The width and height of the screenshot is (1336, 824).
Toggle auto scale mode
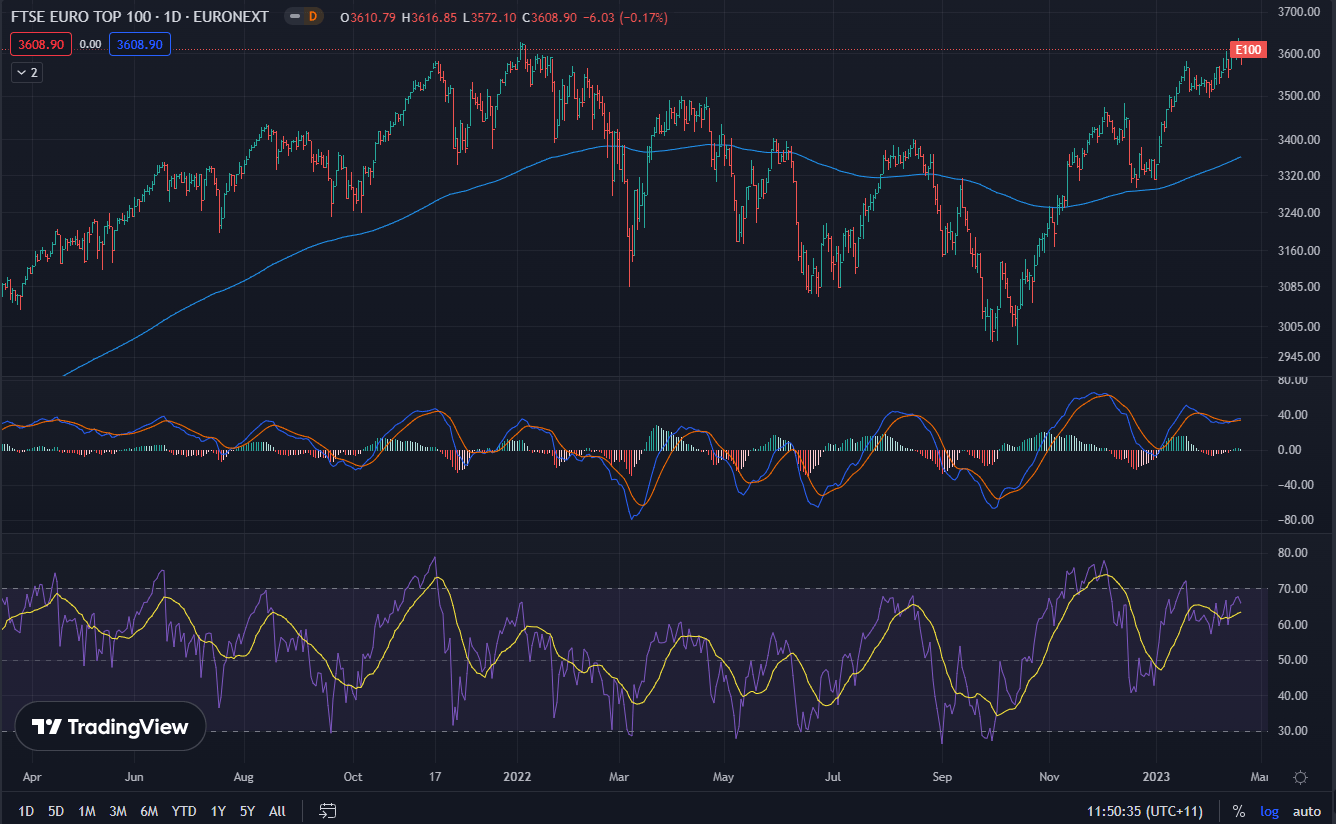pos(1307,811)
